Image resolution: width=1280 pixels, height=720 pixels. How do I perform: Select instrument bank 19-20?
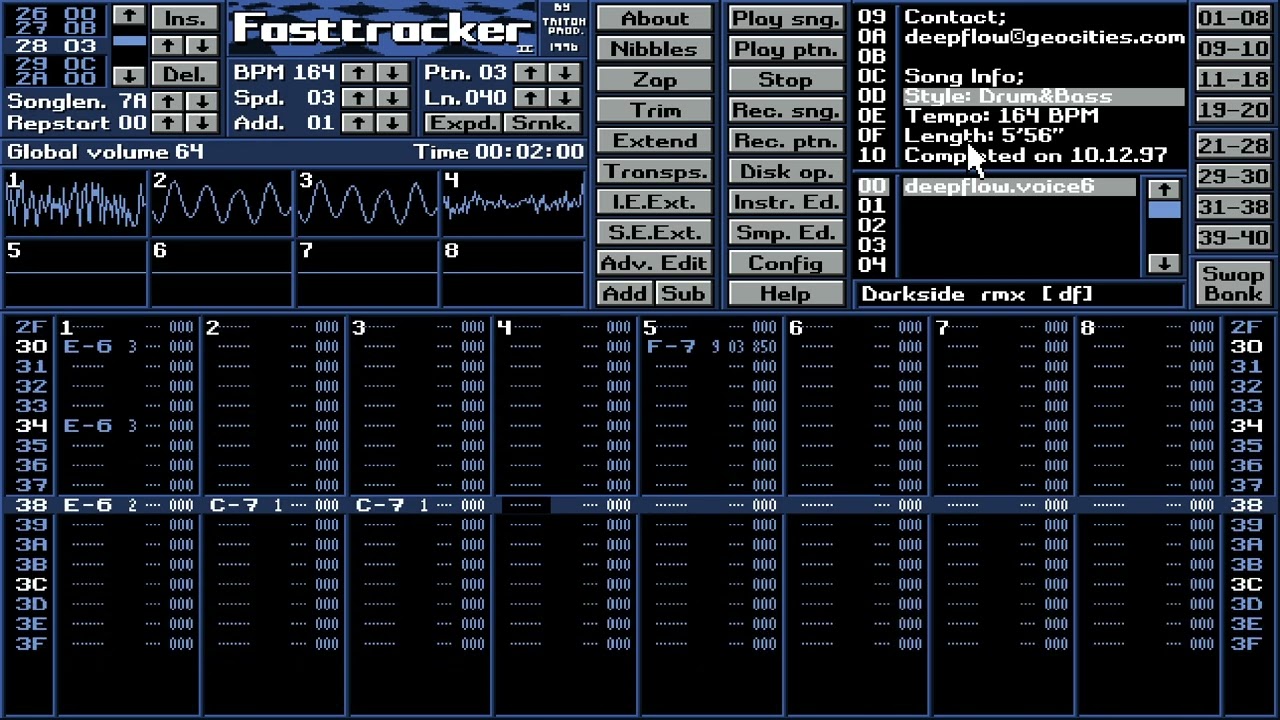point(1232,110)
